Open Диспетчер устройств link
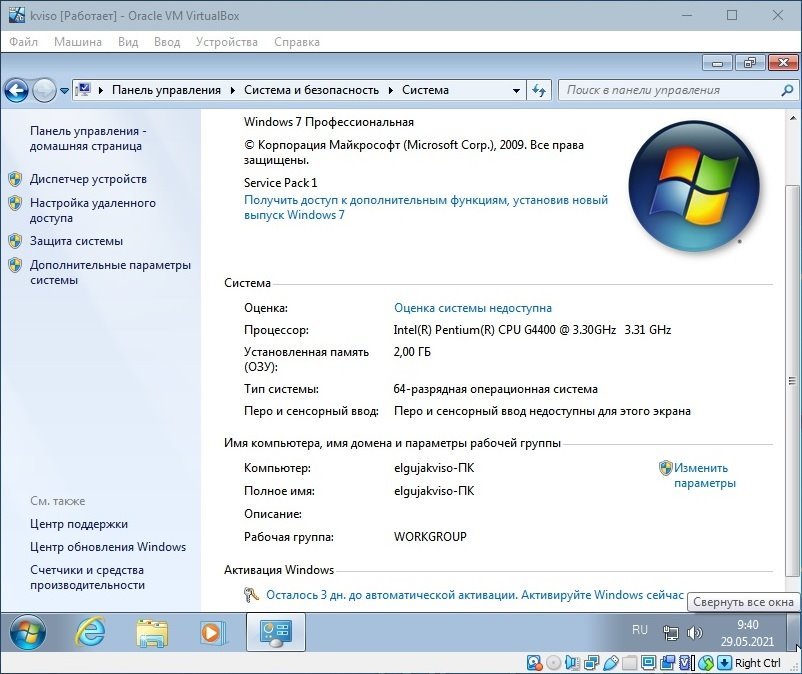 pos(88,179)
